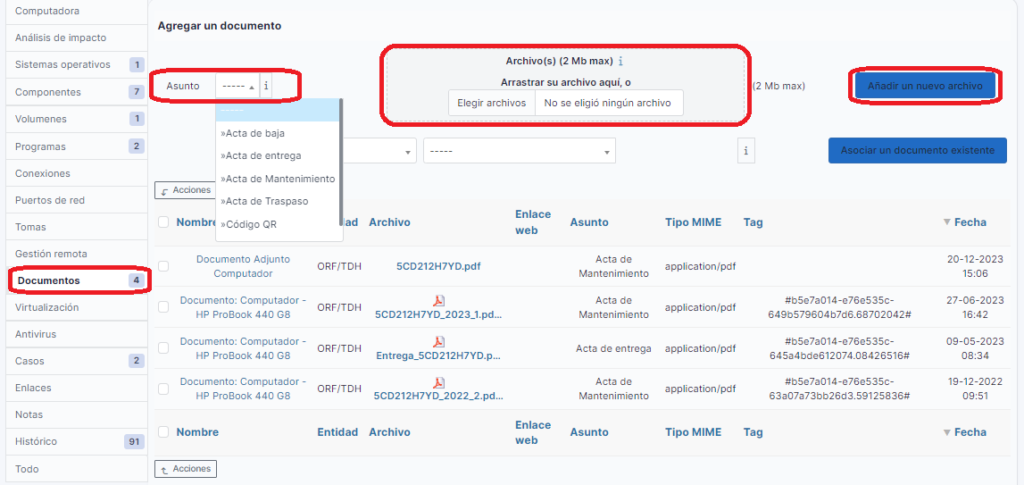Check the row dated 09-05-2023 checkbox
The image size is (1024, 485).
(x=163, y=348)
